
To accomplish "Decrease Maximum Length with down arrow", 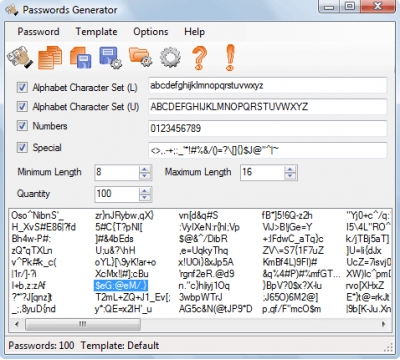I will pos(290,176).
